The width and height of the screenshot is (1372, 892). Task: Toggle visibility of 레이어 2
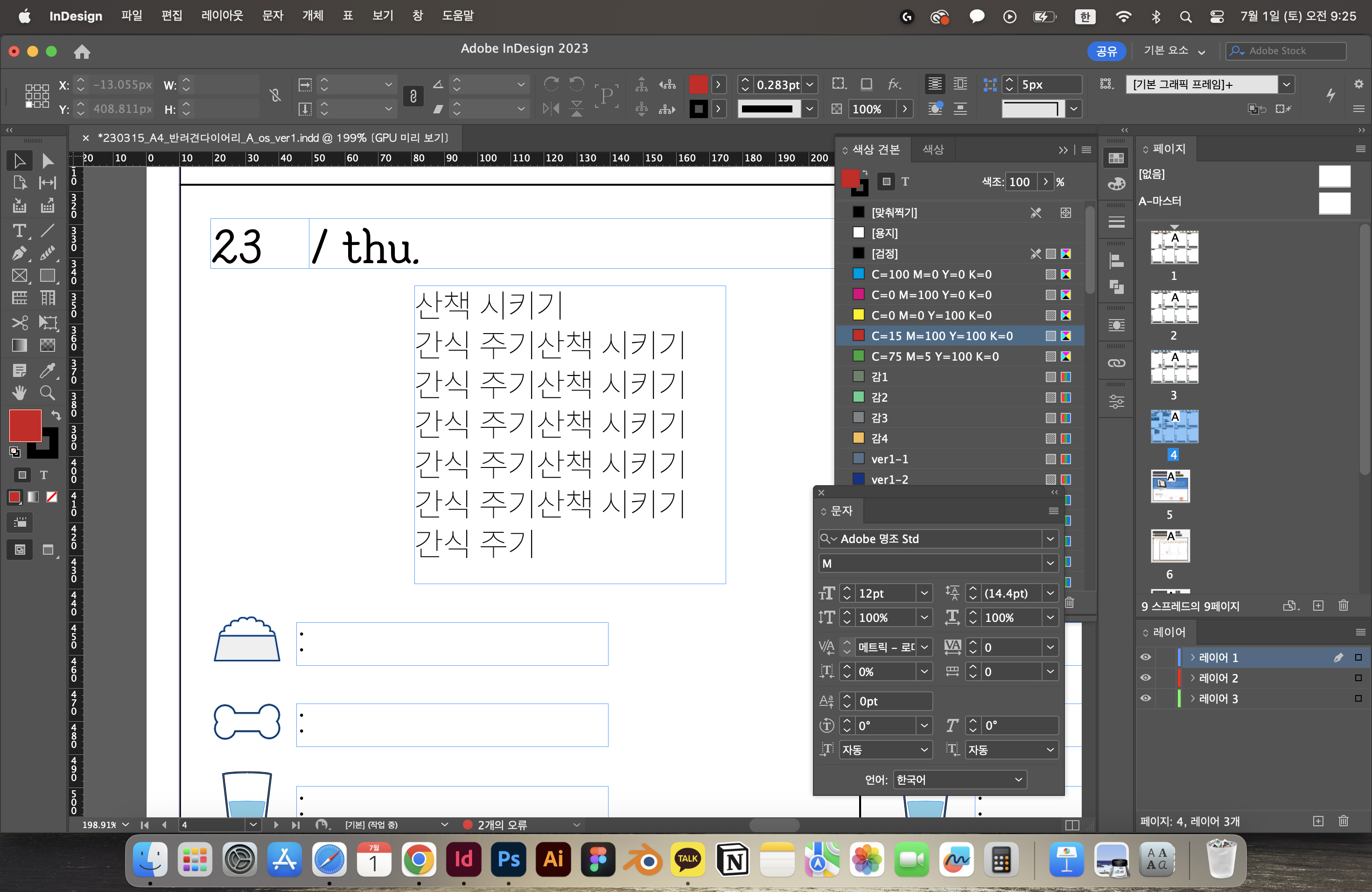[x=1146, y=678]
